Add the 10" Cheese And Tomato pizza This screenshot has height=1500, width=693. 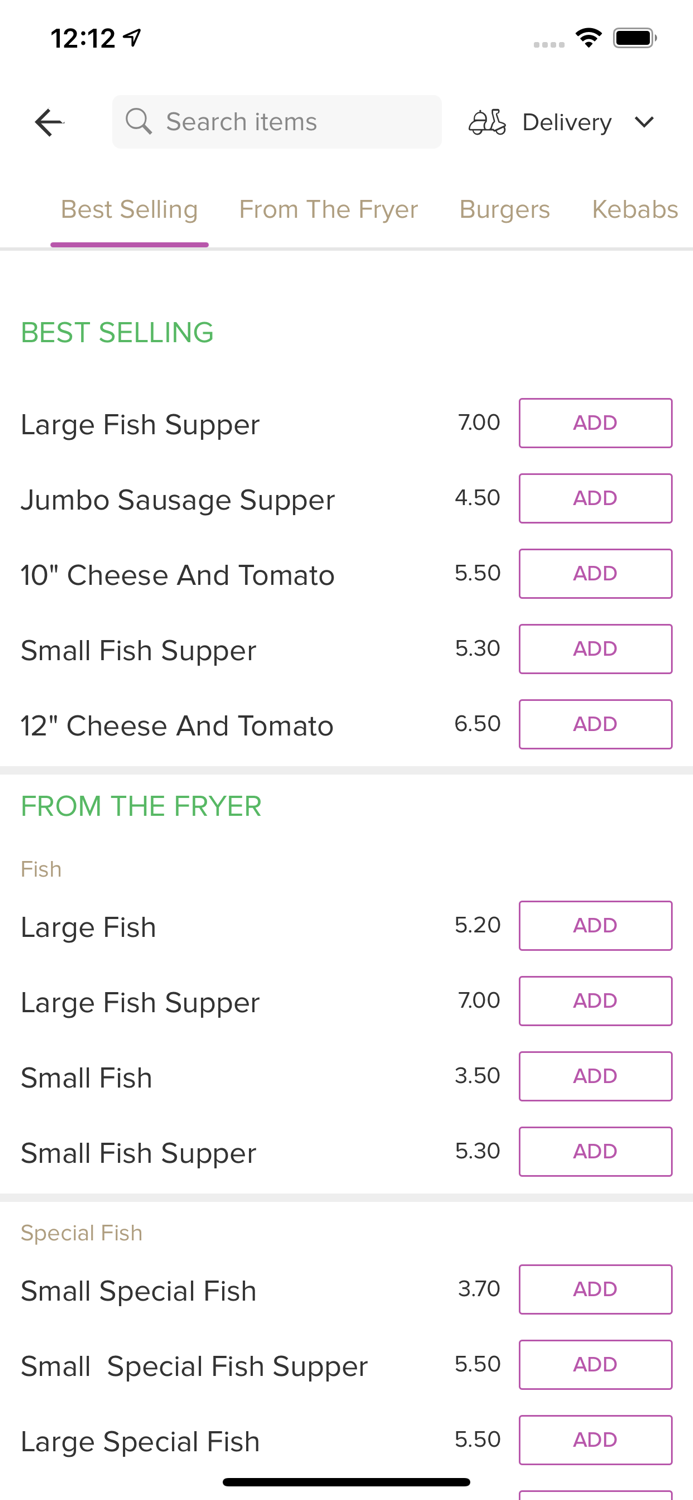click(x=595, y=573)
